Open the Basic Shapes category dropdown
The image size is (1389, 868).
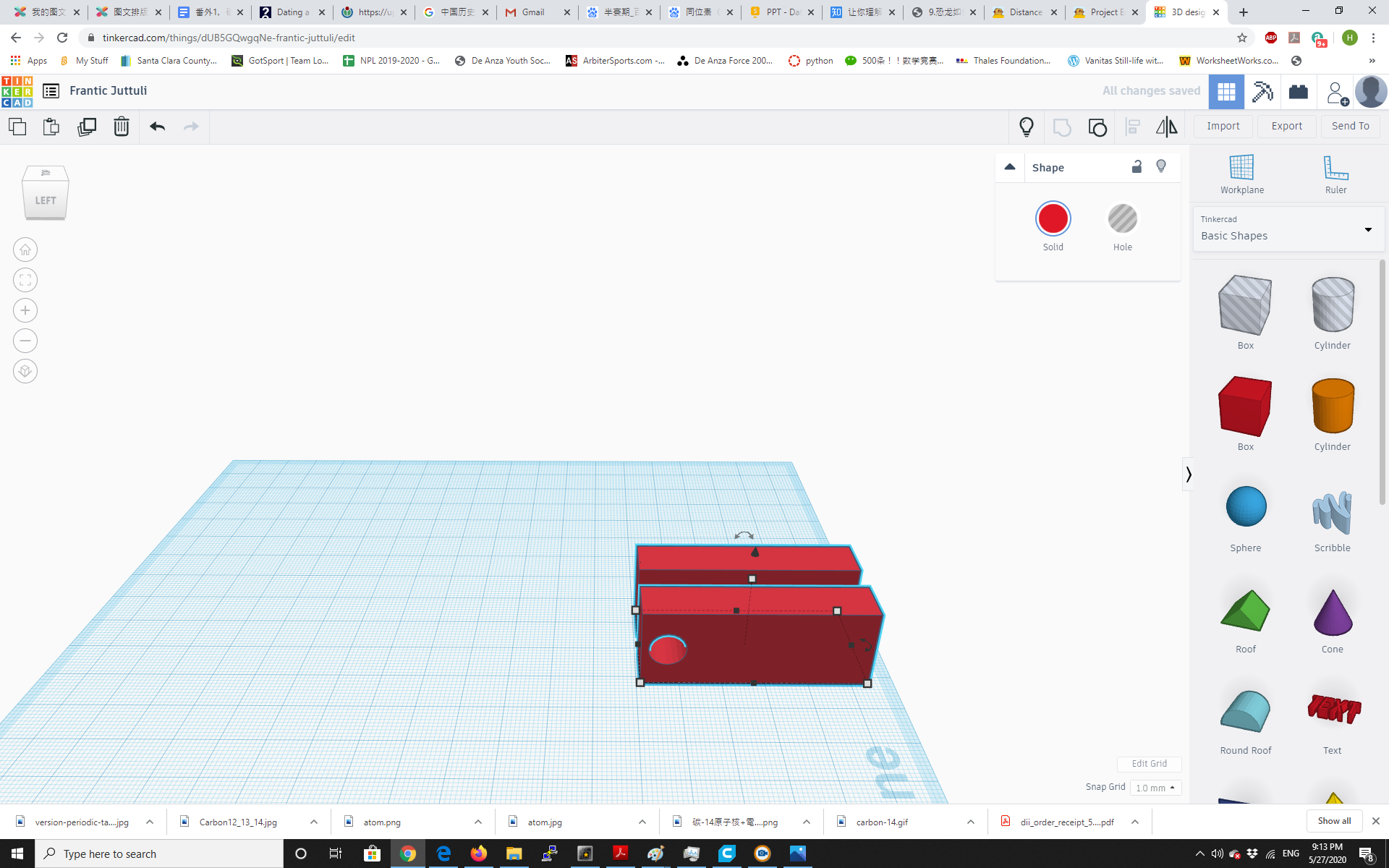click(x=1288, y=229)
